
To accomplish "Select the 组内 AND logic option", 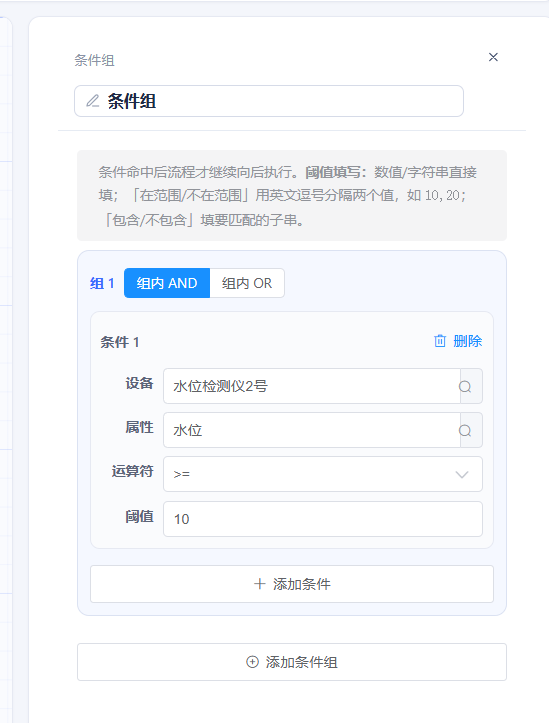I will (x=167, y=283).
